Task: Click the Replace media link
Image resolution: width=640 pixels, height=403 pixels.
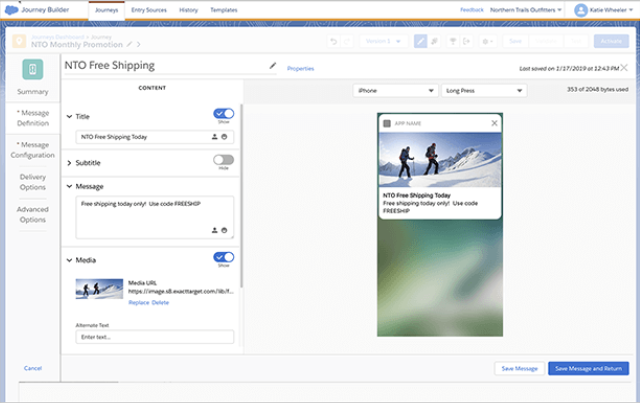Action: tap(139, 303)
